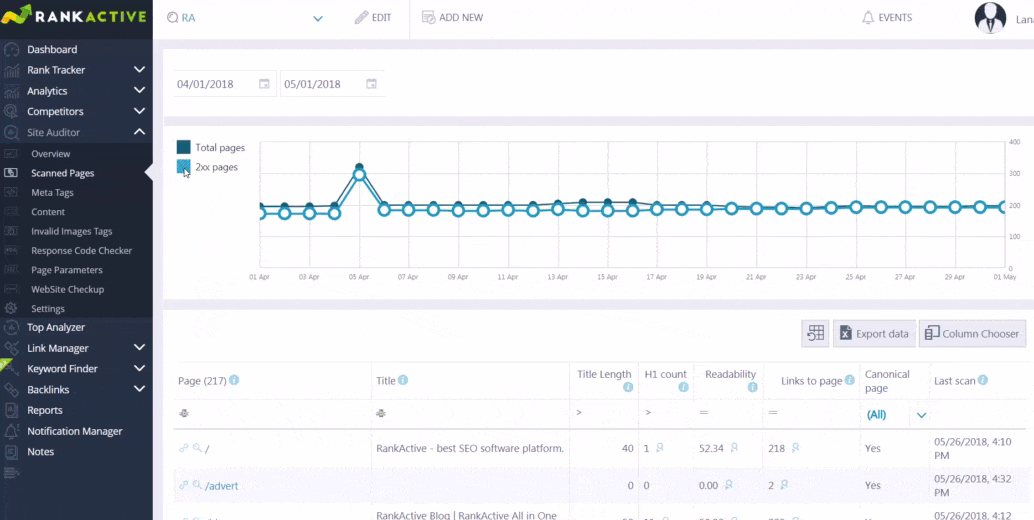
Task: Toggle 2xx pages legend swatch
Action: click(184, 167)
